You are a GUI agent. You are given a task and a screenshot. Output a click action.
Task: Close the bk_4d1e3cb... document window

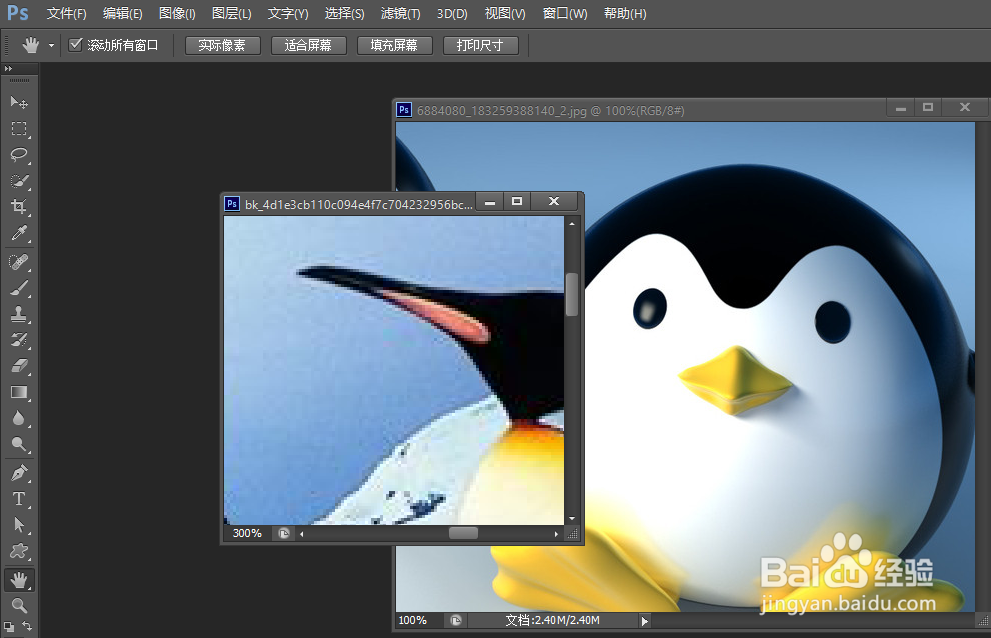[554, 201]
